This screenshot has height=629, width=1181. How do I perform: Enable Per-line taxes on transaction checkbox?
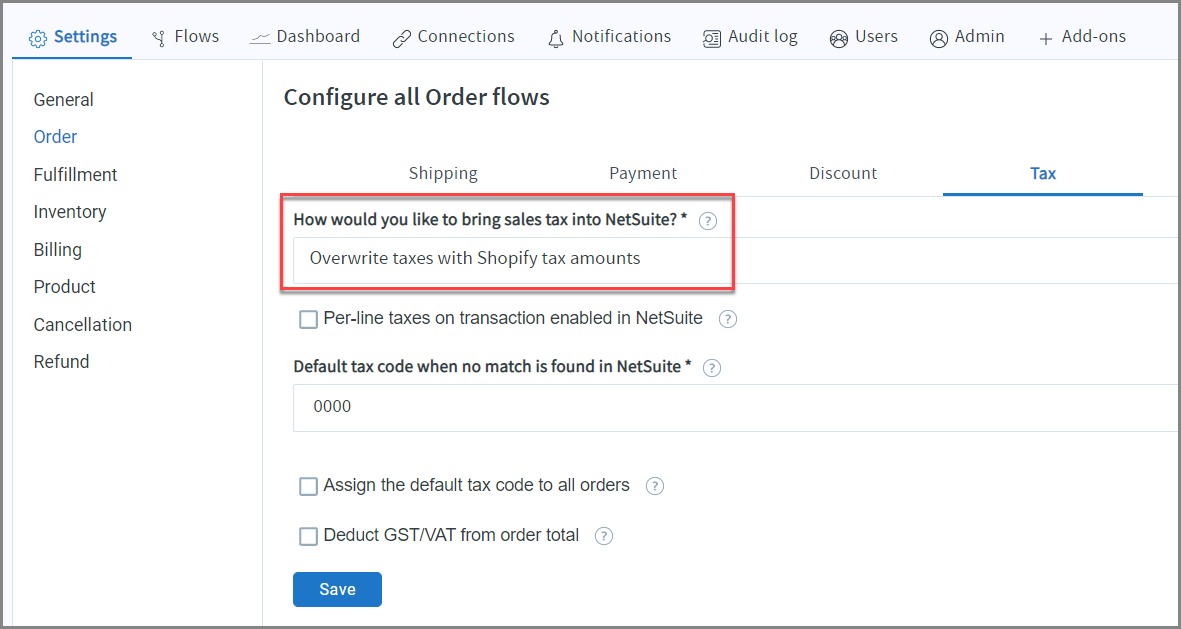pyautogui.click(x=309, y=320)
